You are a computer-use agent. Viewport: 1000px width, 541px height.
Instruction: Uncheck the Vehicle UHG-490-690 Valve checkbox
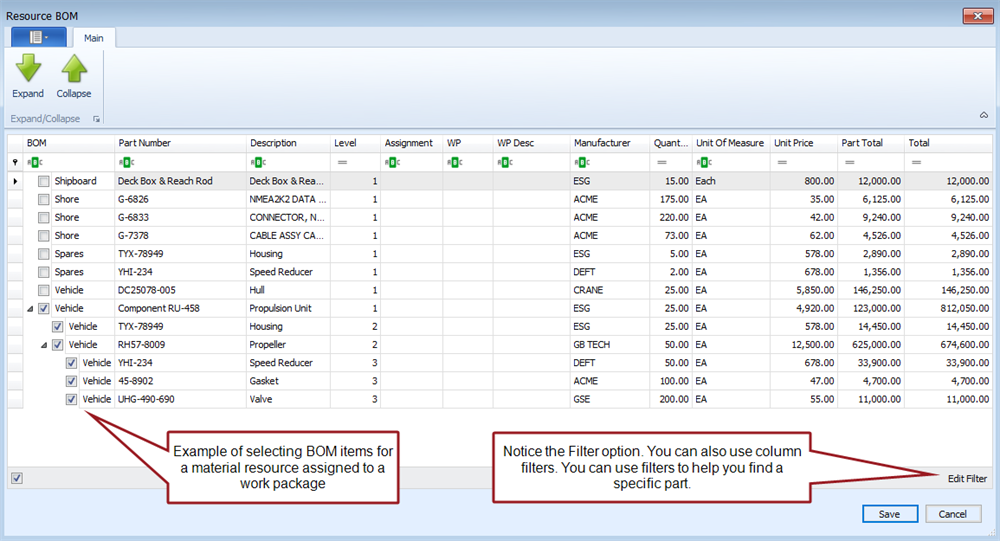tap(72, 399)
